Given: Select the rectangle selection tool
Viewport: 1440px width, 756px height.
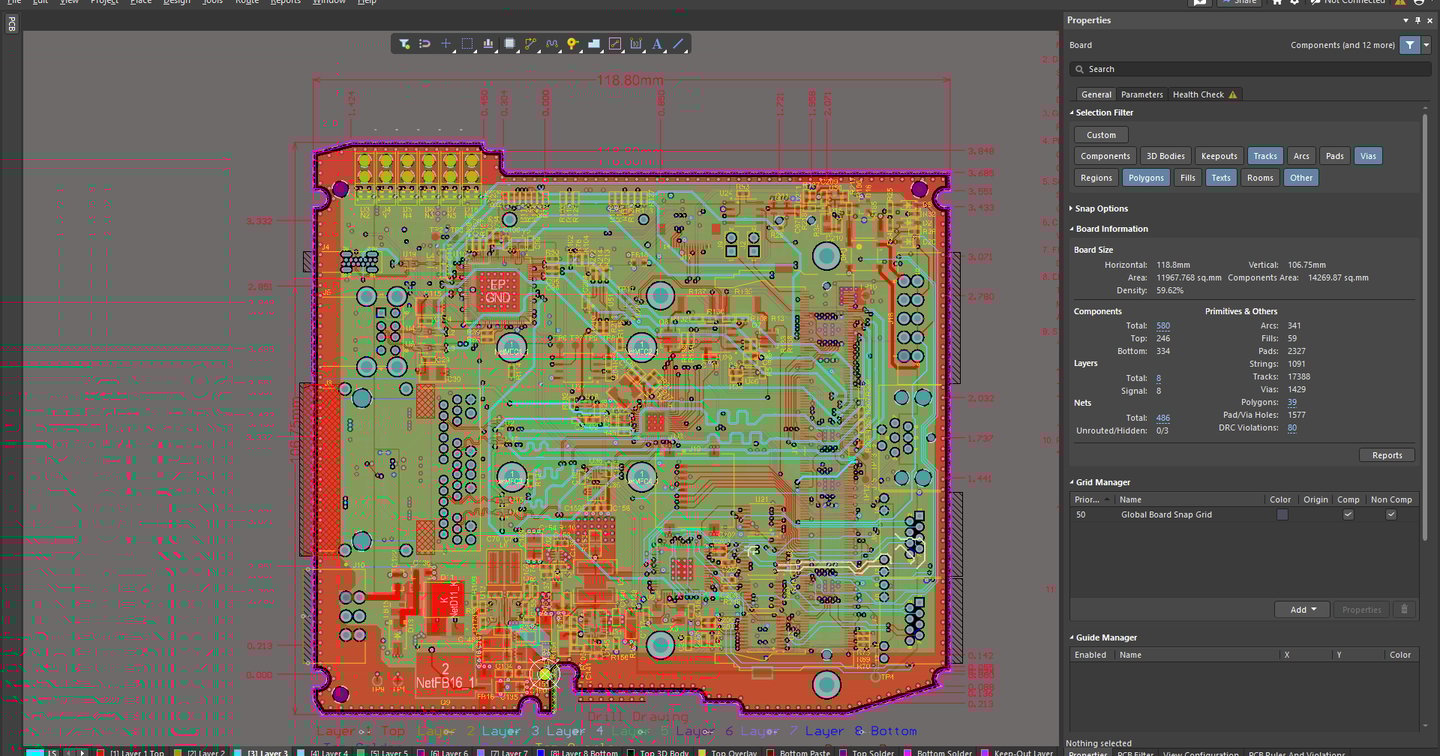Looking at the screenshot, I should click(x=467, y=44).
